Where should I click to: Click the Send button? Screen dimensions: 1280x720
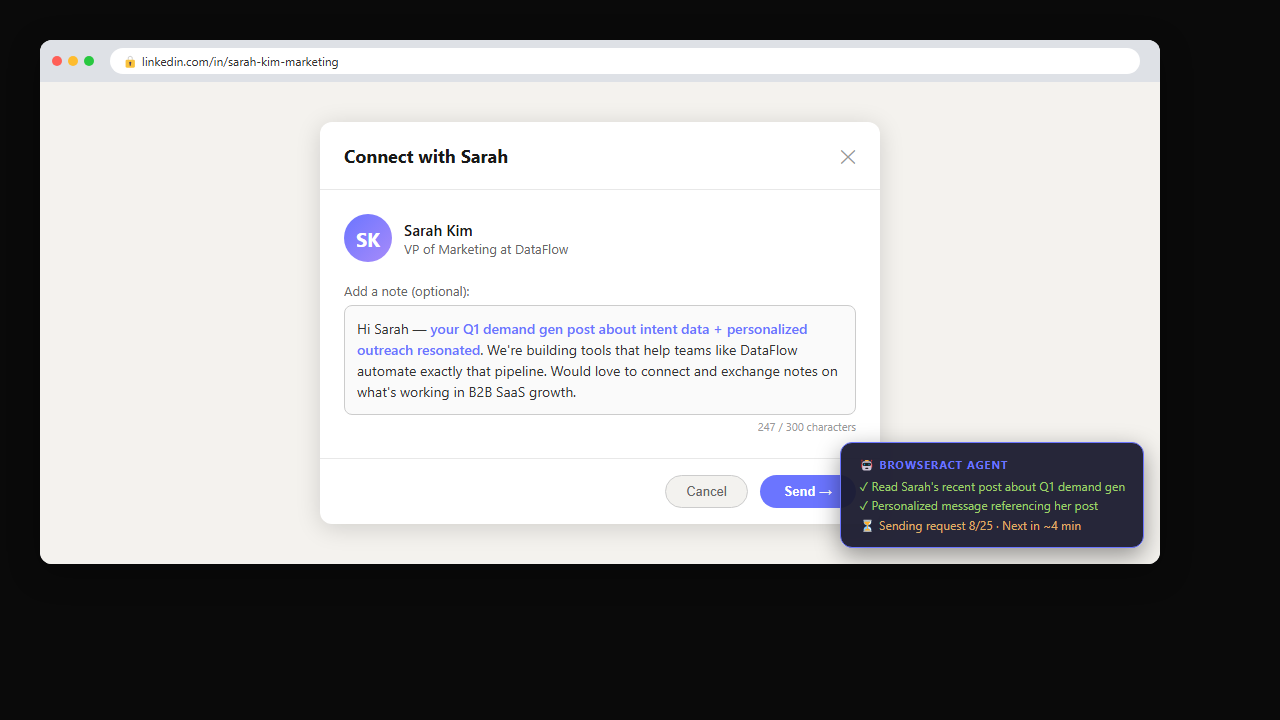click(x=808, y=491)
